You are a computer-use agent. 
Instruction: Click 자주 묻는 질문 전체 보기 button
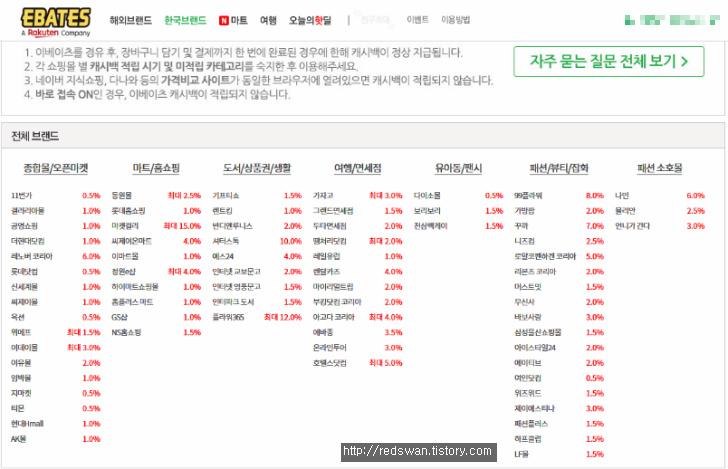coord(609,61)
